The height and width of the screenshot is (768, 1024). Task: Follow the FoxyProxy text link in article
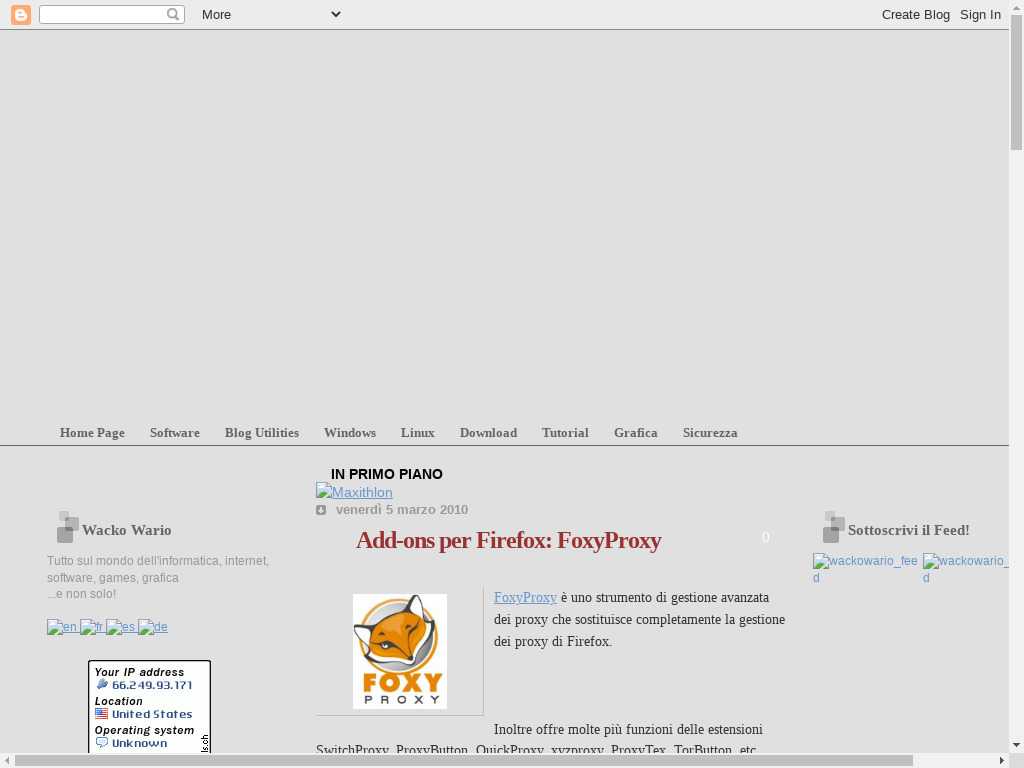click(x=525, y=597)
